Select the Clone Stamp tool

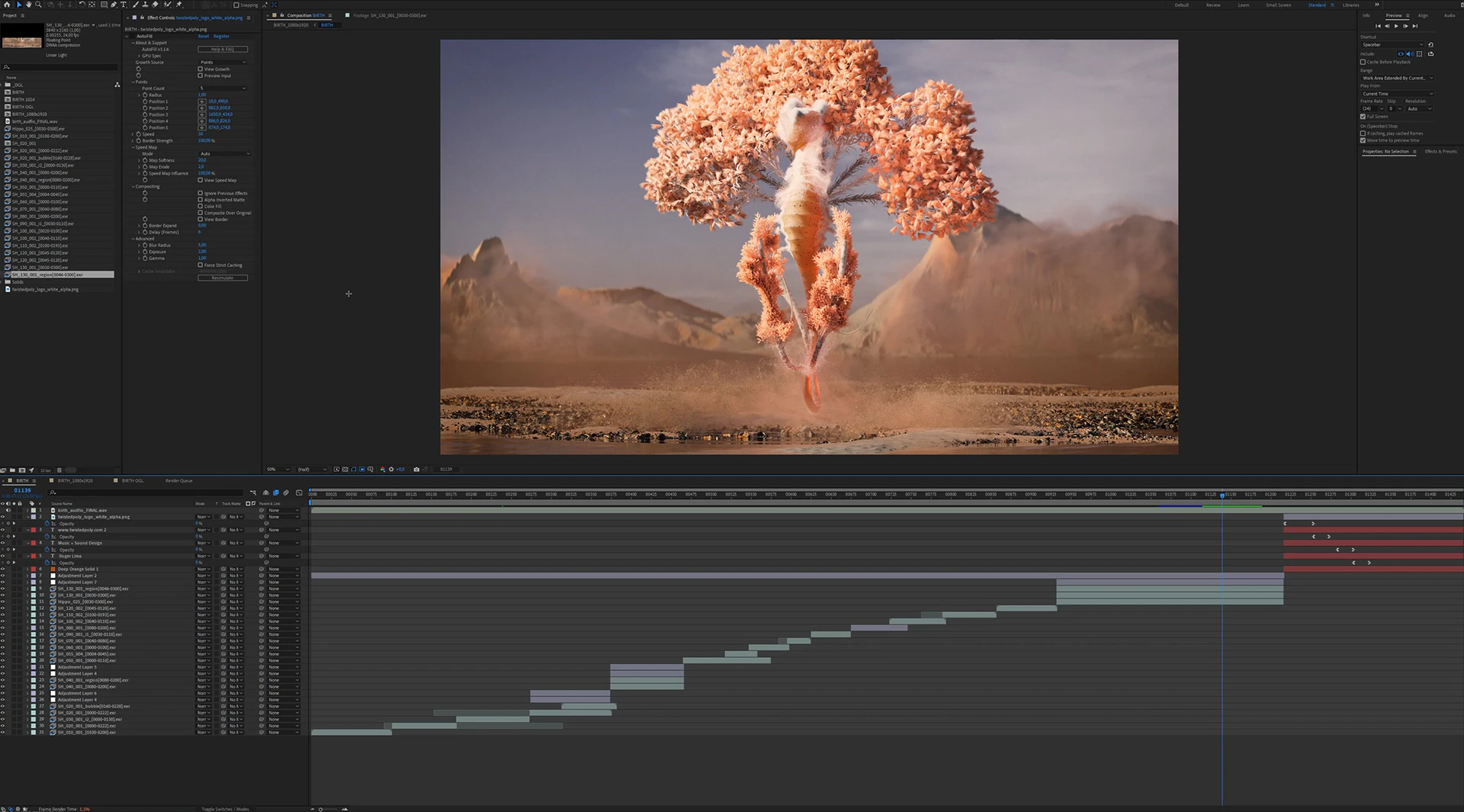(146, 5)
